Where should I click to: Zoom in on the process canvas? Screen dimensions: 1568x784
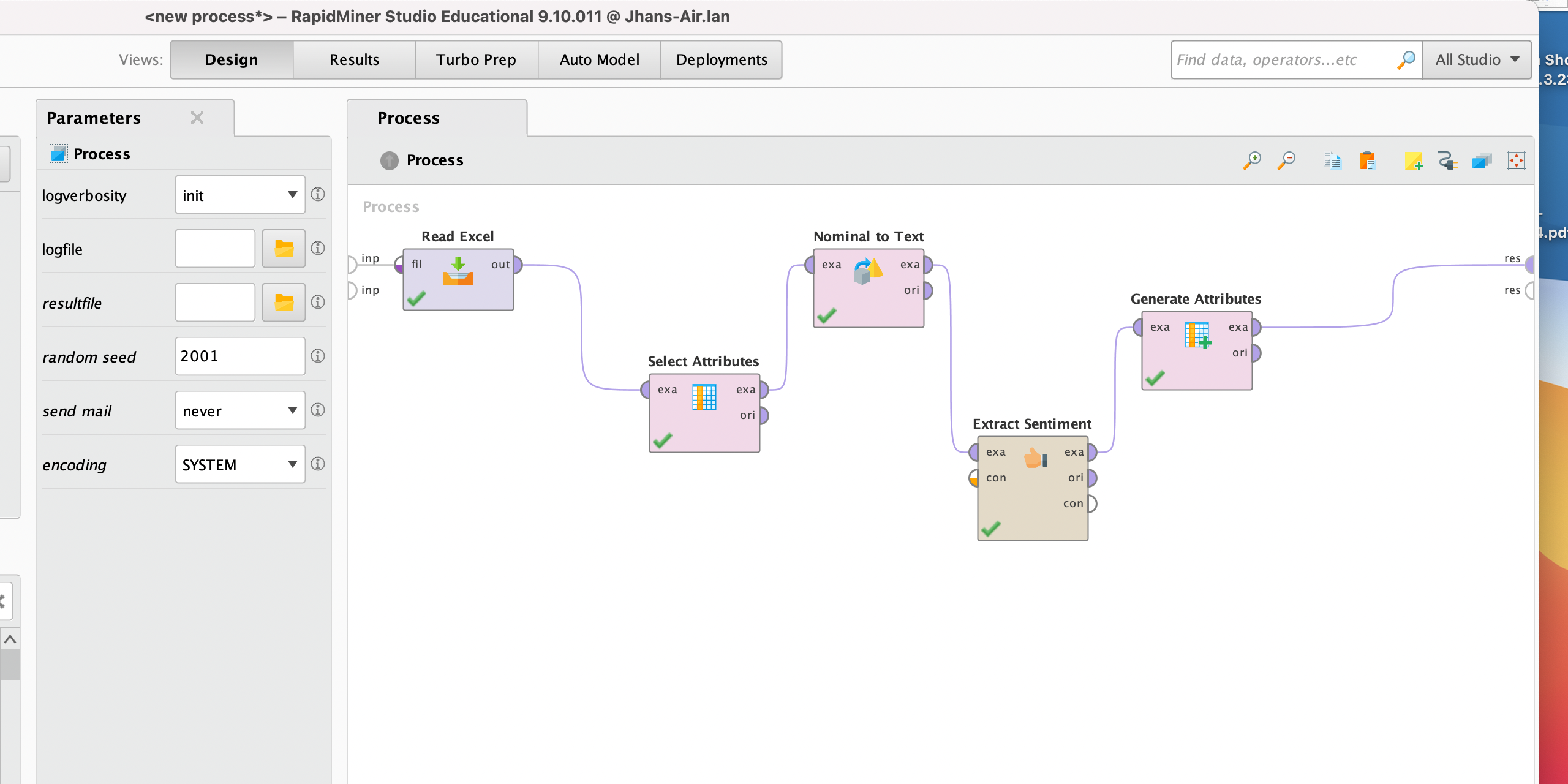[x=1252, y=161]
